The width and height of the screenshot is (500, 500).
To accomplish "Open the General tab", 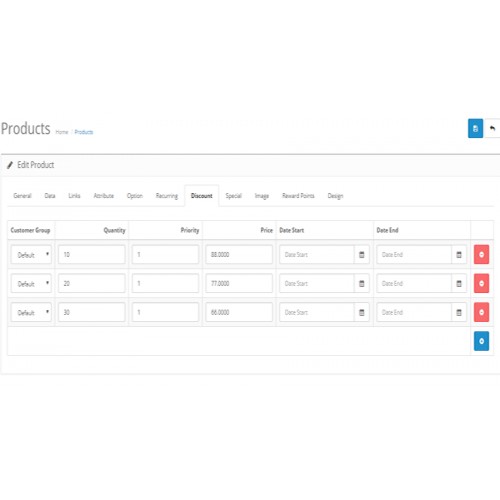I will [x=22, y=196].
